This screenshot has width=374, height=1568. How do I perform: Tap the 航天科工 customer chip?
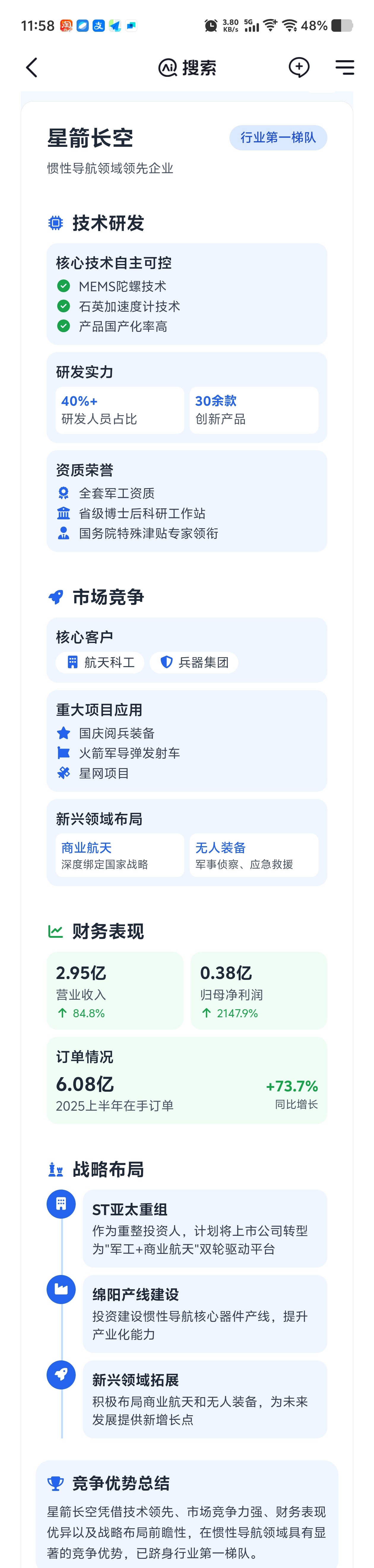tap(100, 662)
